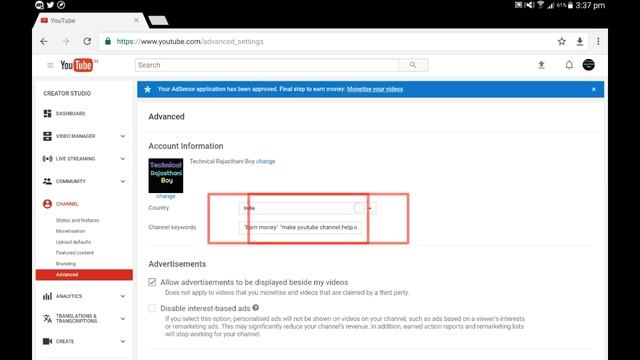This screenshot has height=360, width=640.
Task: Click the Create camera icon
Action: pyautogui.click(x=47, y=341)
